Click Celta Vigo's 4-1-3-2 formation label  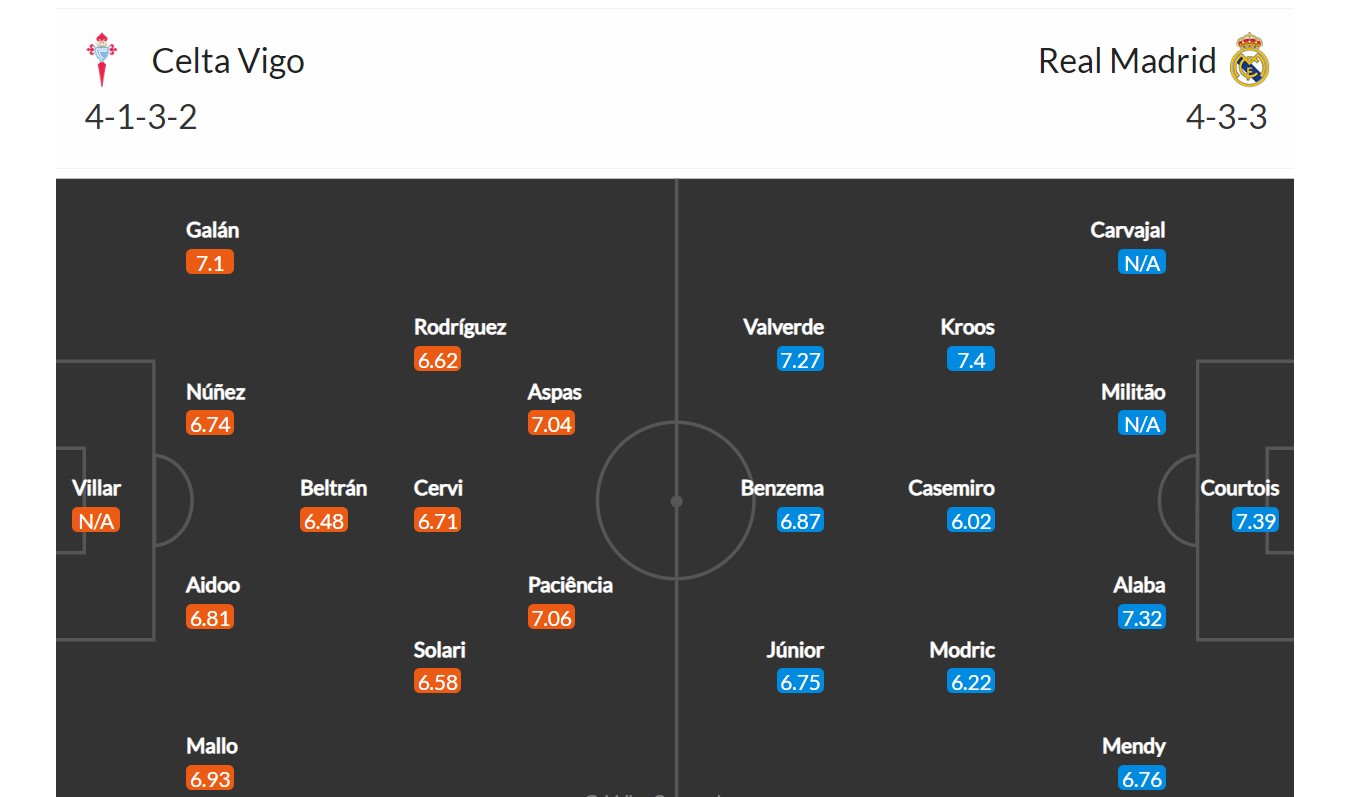(x=141, y=117)
